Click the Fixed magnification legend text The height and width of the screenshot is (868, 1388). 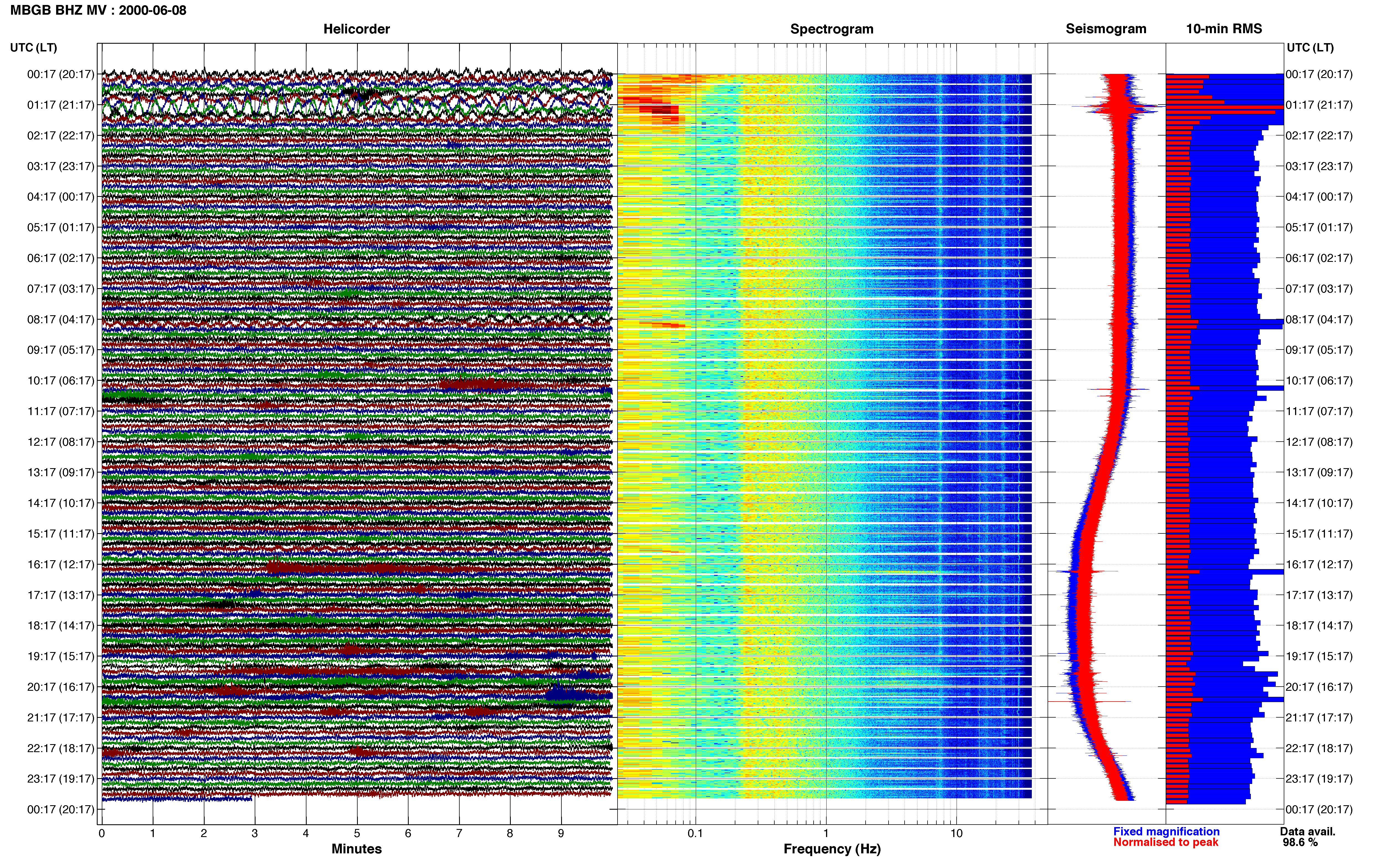(x=1166, y=831)
